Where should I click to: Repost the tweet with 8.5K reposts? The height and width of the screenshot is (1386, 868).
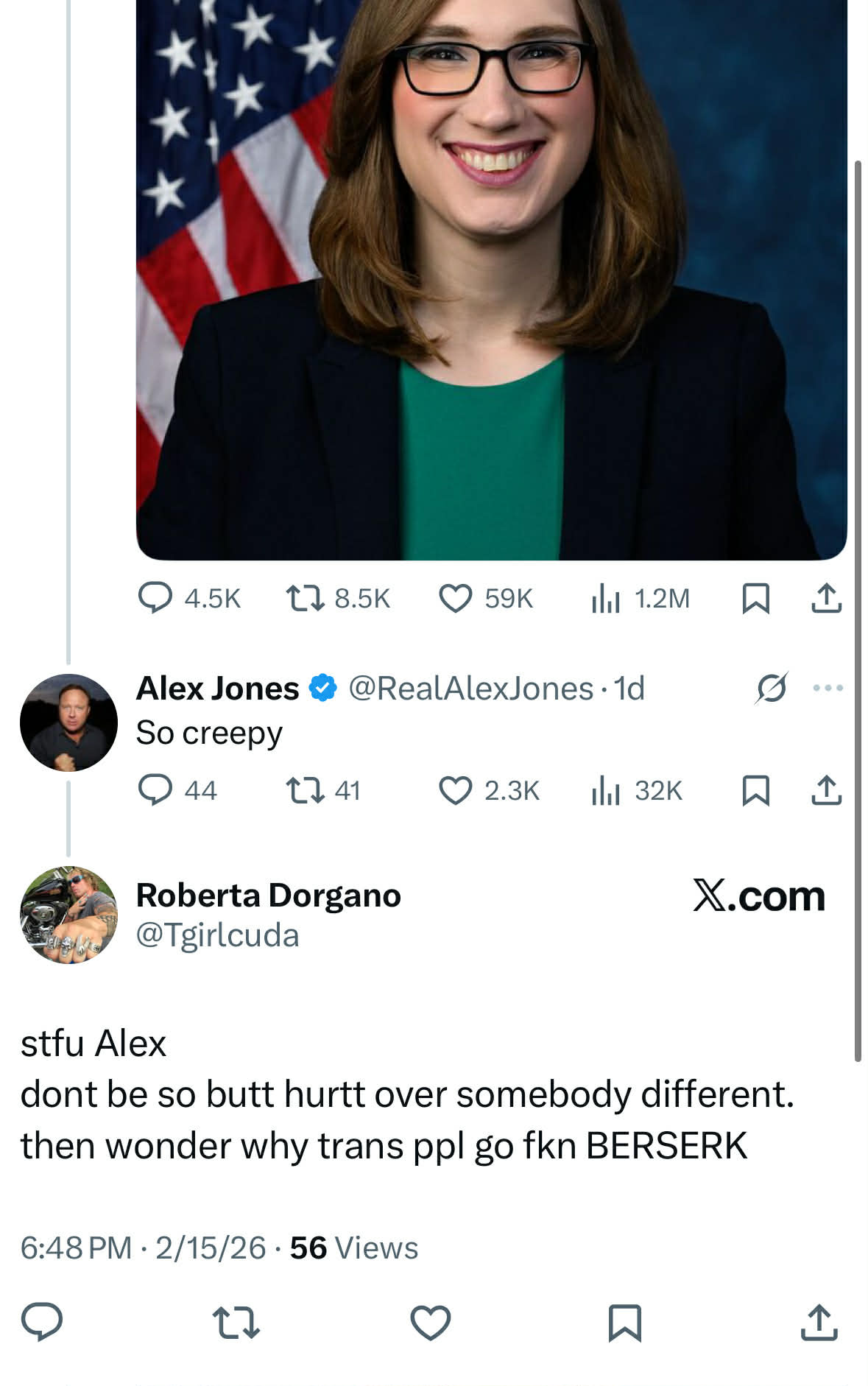305,598
